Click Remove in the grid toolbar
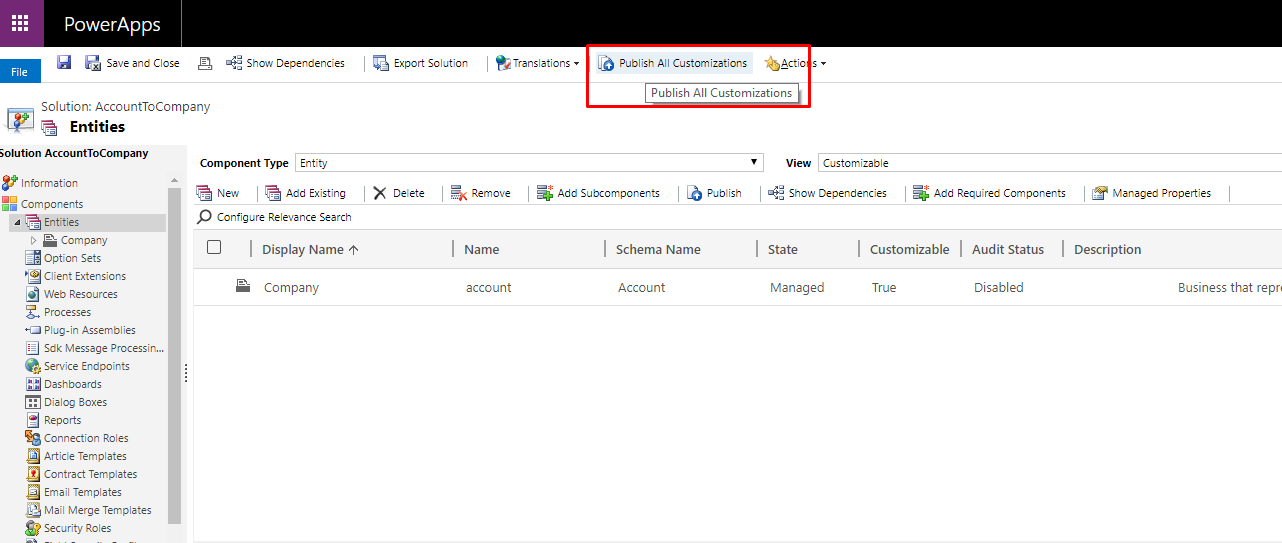 pyautogui.click(x=481, y=193)
